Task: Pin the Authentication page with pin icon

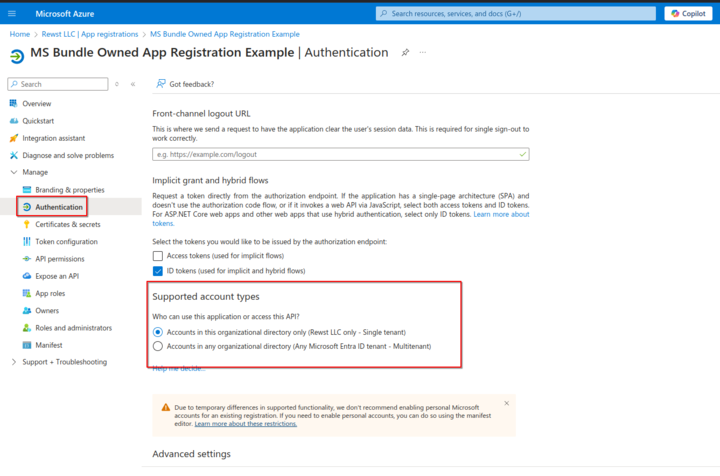Action: (405, 53)
